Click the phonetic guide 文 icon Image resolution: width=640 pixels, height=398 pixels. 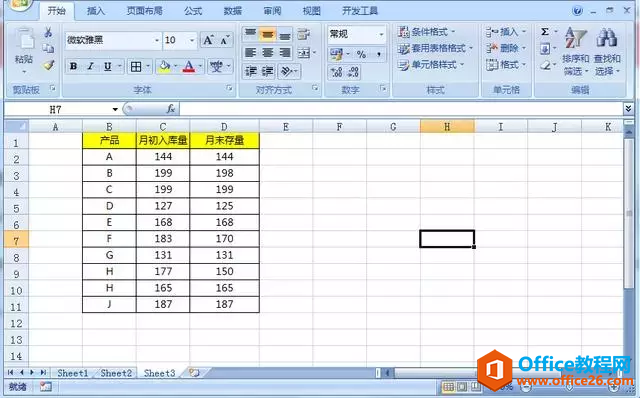point(217,66)
